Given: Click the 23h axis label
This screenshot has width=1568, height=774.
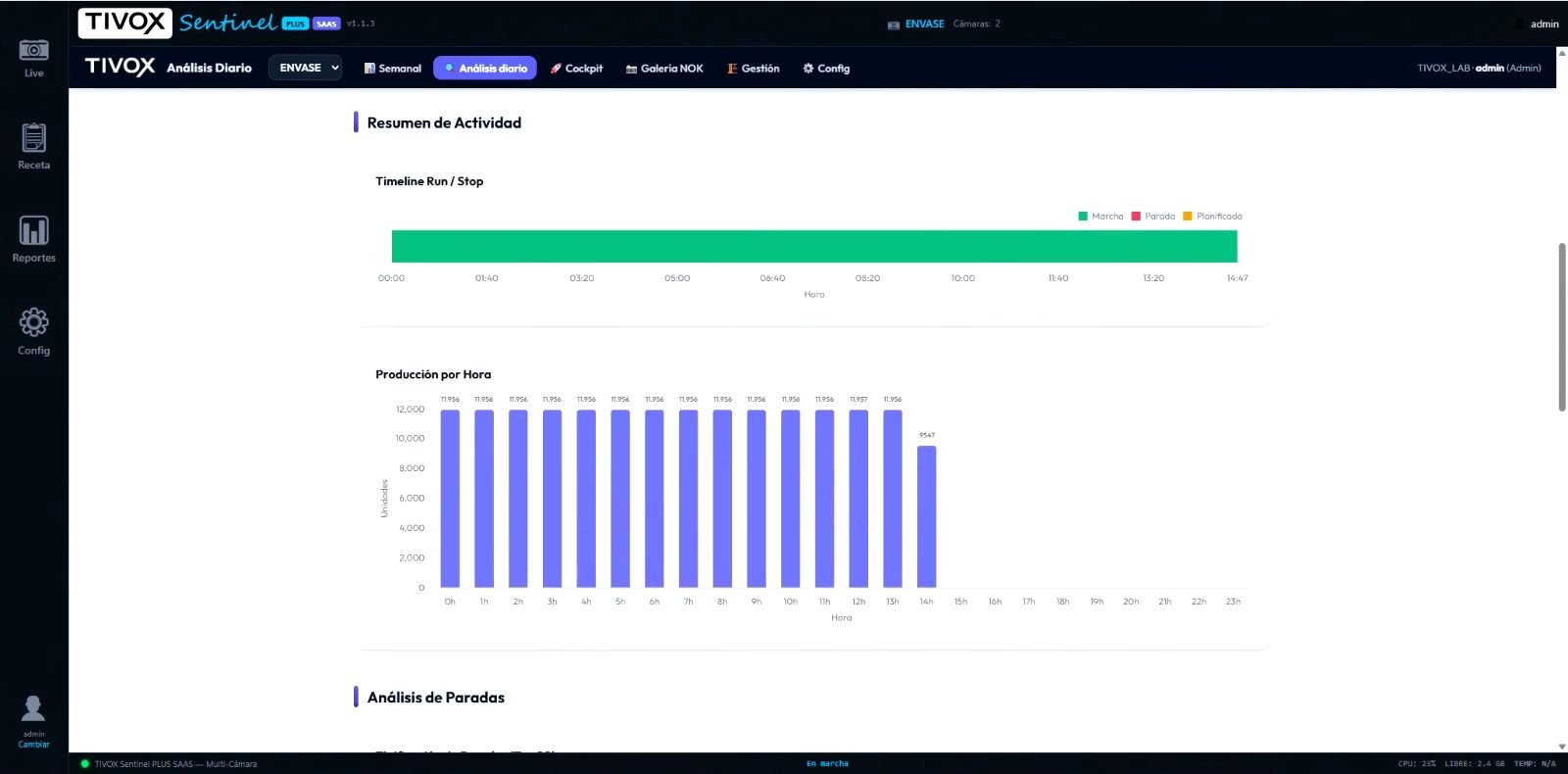Looking at the screenshot, I should click(x=1233, y=602).
